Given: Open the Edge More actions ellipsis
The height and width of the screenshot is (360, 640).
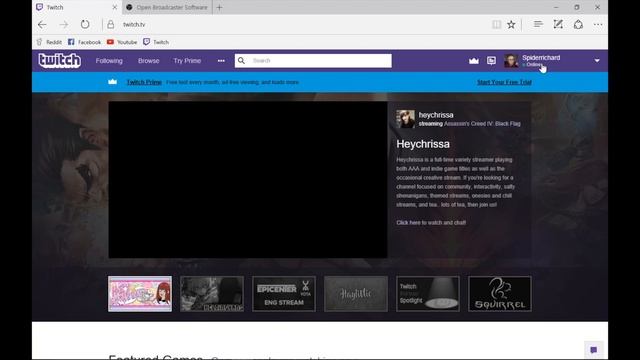Looking at the screenshot, I should [598, 24].
